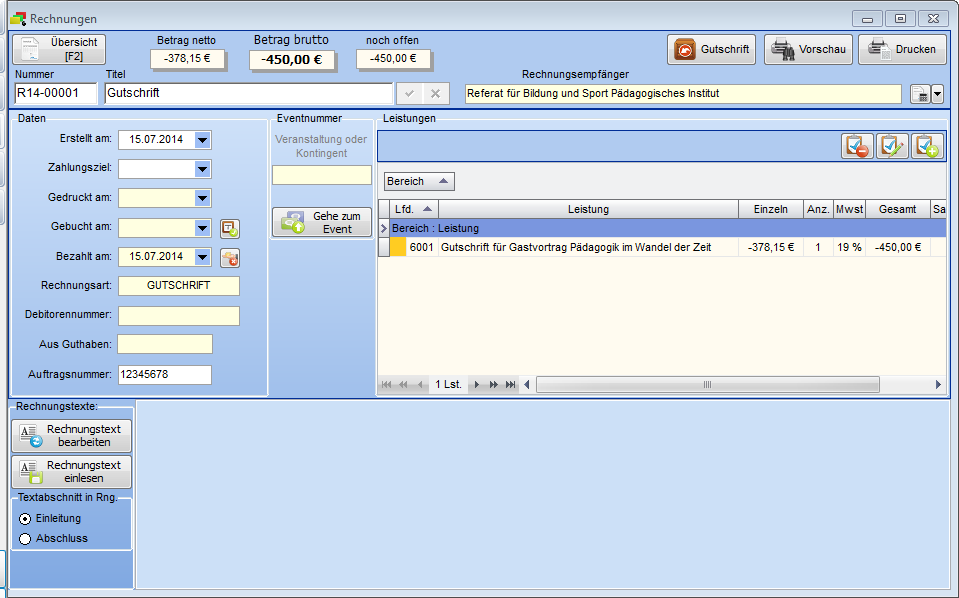Image resolution: width=959 pixels, height=598 pixels.
Task: Click the calculator icon next to Rechnungsempfänger
Action: click(919, 94)
